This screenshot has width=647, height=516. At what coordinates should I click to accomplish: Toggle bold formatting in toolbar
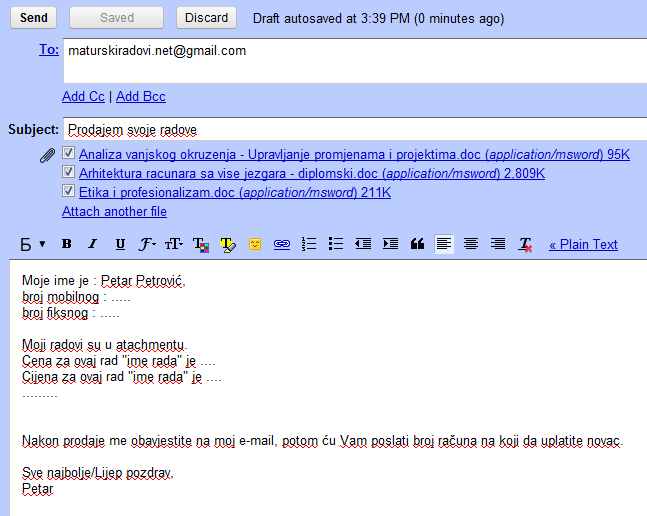pyautogui.click(x=67, y=244)
